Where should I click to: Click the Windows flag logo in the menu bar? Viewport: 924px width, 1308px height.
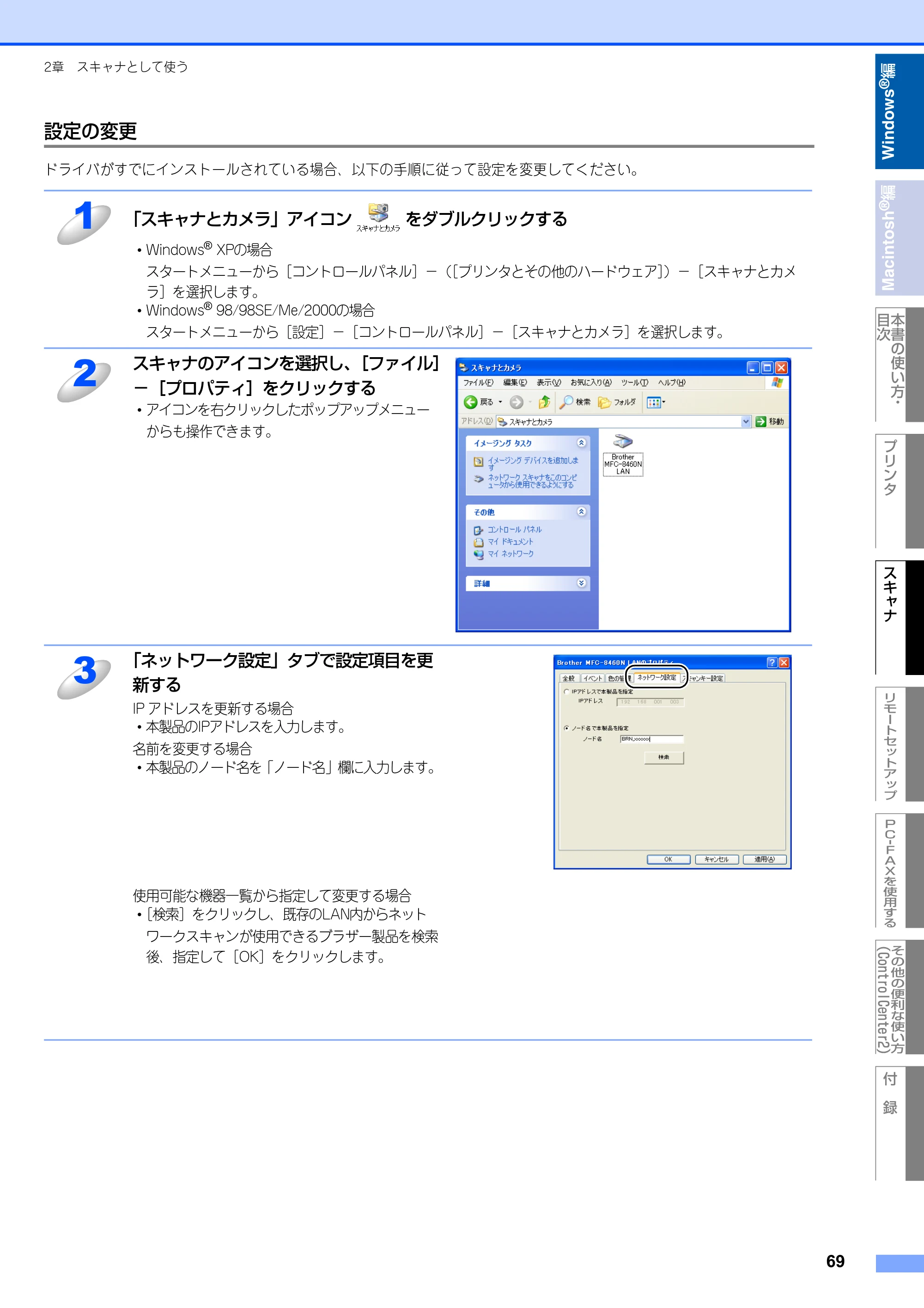coord(778,382)
